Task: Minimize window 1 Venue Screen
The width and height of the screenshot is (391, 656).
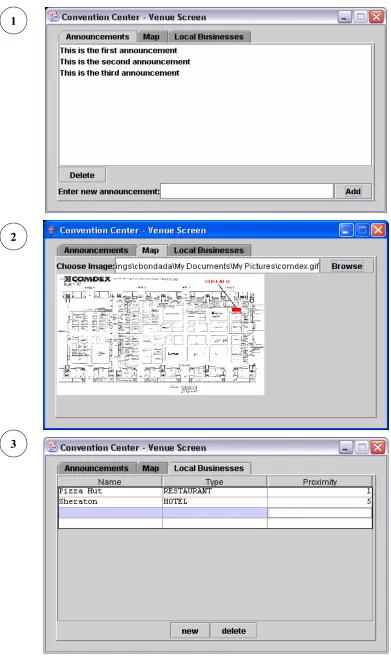Action: coord(345,17)
